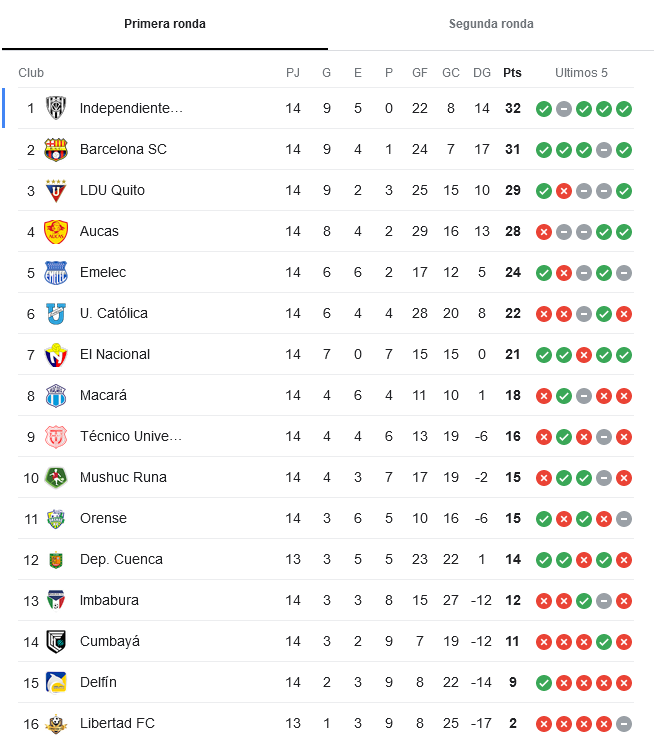Open the Libertad FC team link
Screen dimensions: 660x736
click(117, 723)
